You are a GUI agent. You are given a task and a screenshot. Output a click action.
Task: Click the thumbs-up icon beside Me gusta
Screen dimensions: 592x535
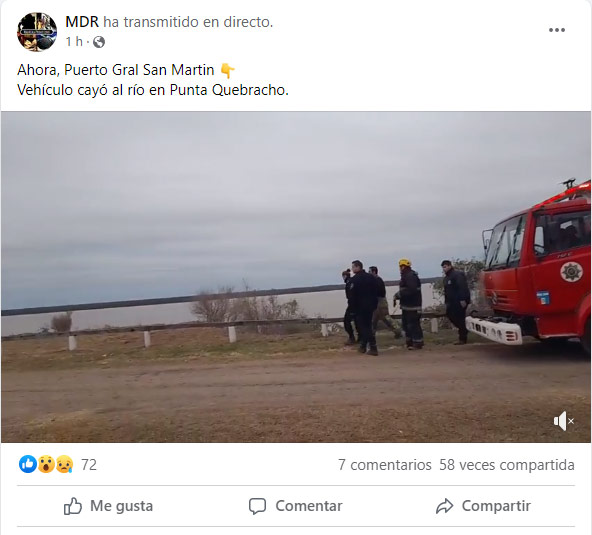pyautogui.click(x=72, y=506)
